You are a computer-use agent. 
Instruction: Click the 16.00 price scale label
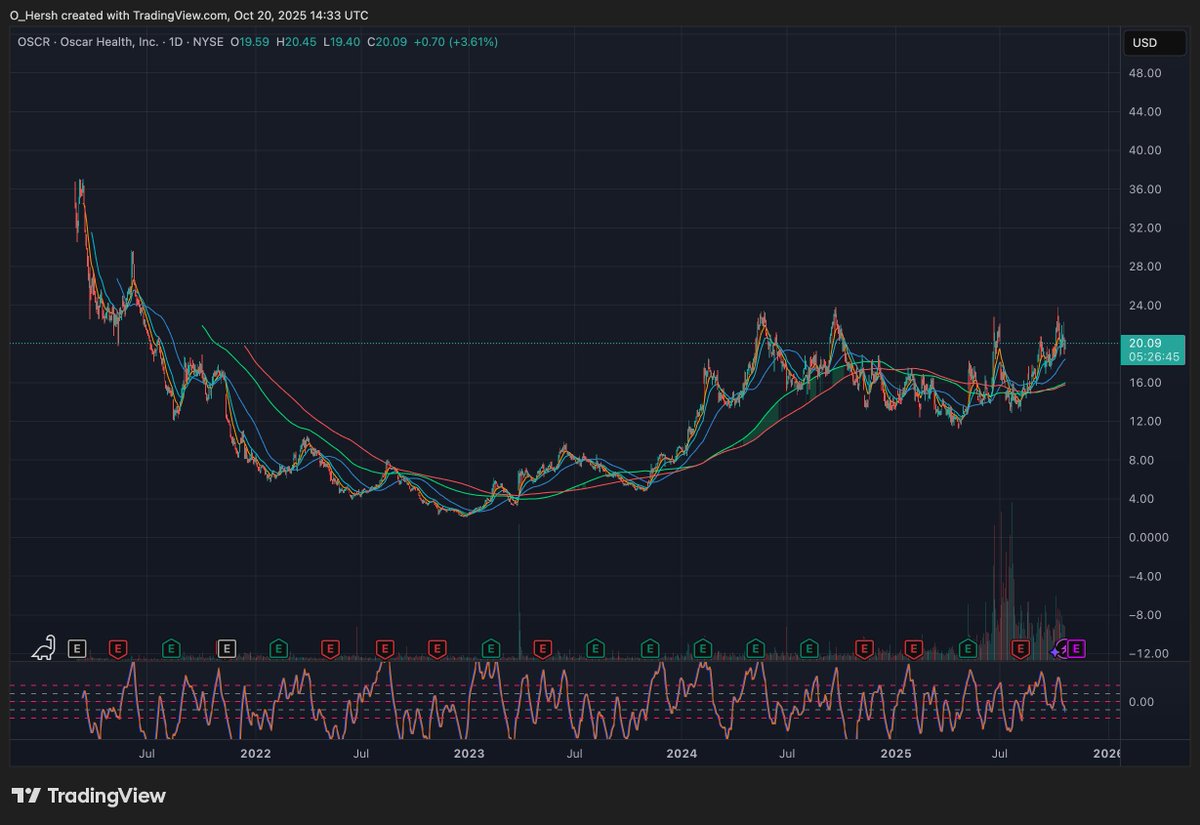click(x=1144, y=383)
